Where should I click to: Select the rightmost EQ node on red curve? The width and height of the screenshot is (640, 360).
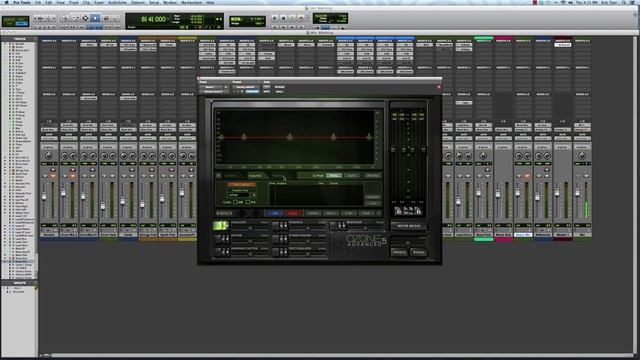(x=369, y=137)
